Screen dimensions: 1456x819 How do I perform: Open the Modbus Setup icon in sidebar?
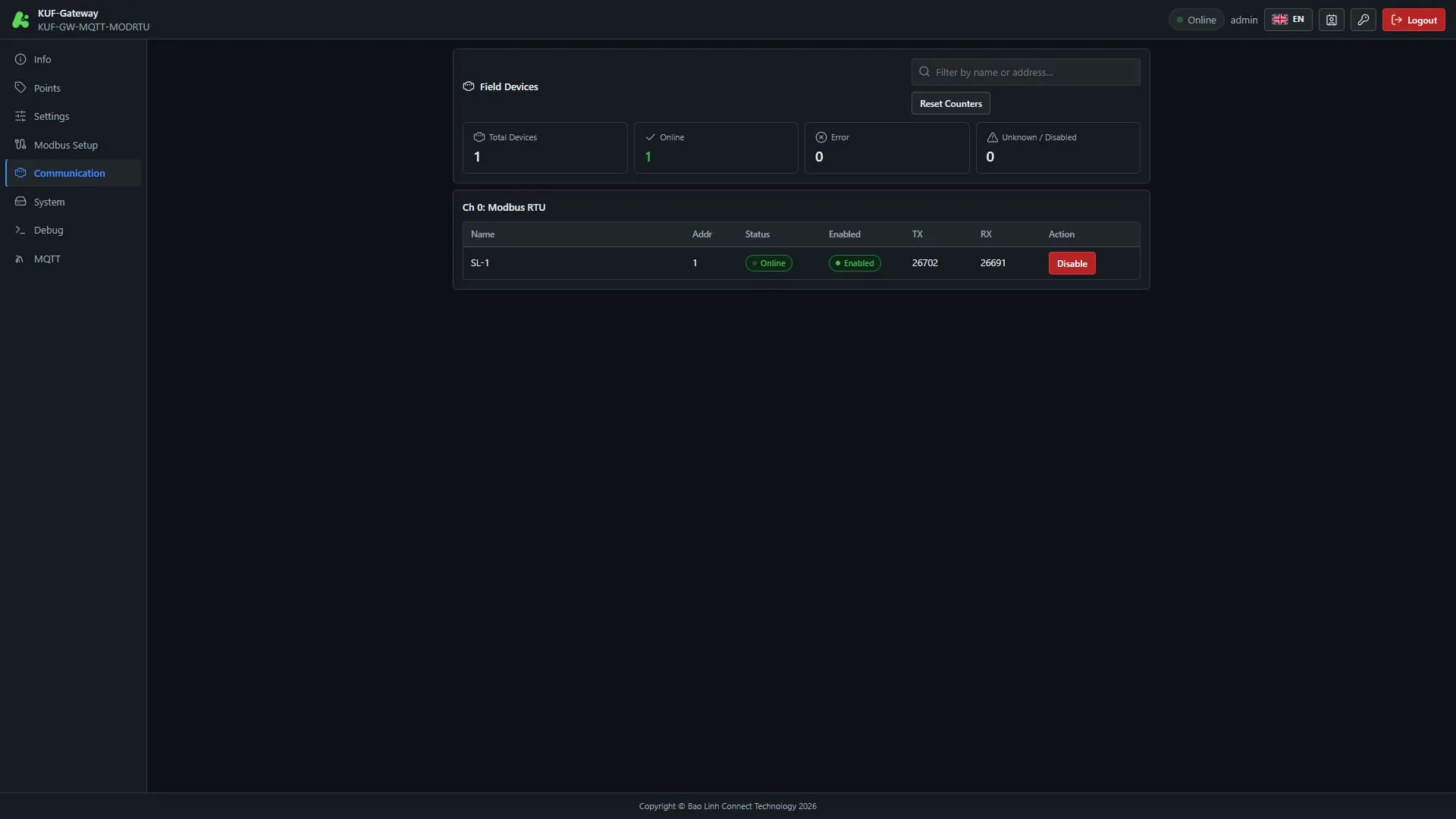[20, 145]
